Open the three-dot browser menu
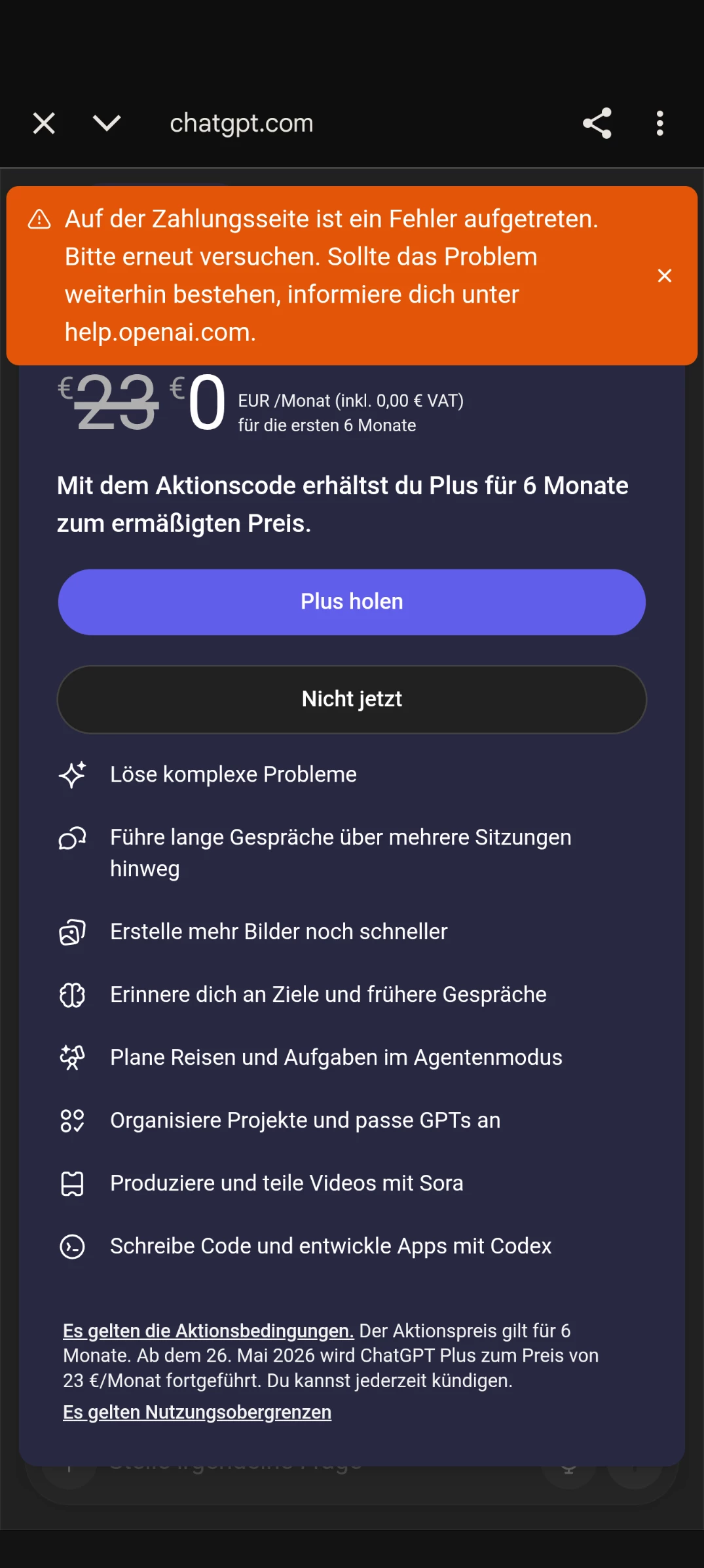 click(x=659, y=123)
